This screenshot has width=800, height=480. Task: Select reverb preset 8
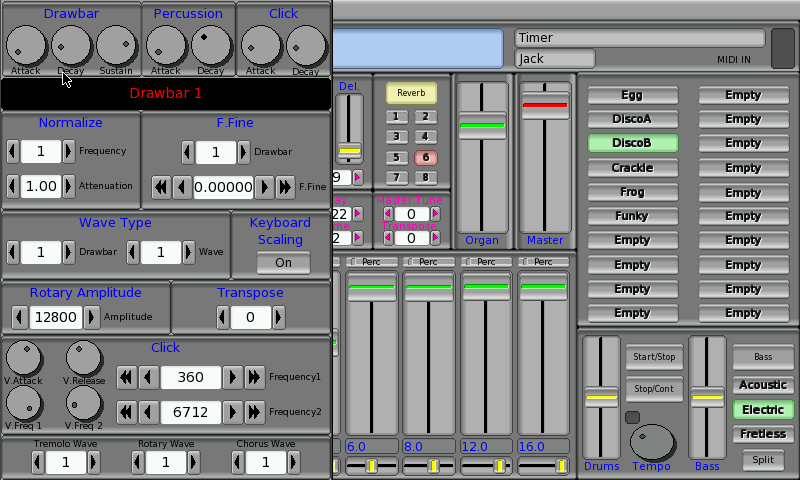coord(426,178)
